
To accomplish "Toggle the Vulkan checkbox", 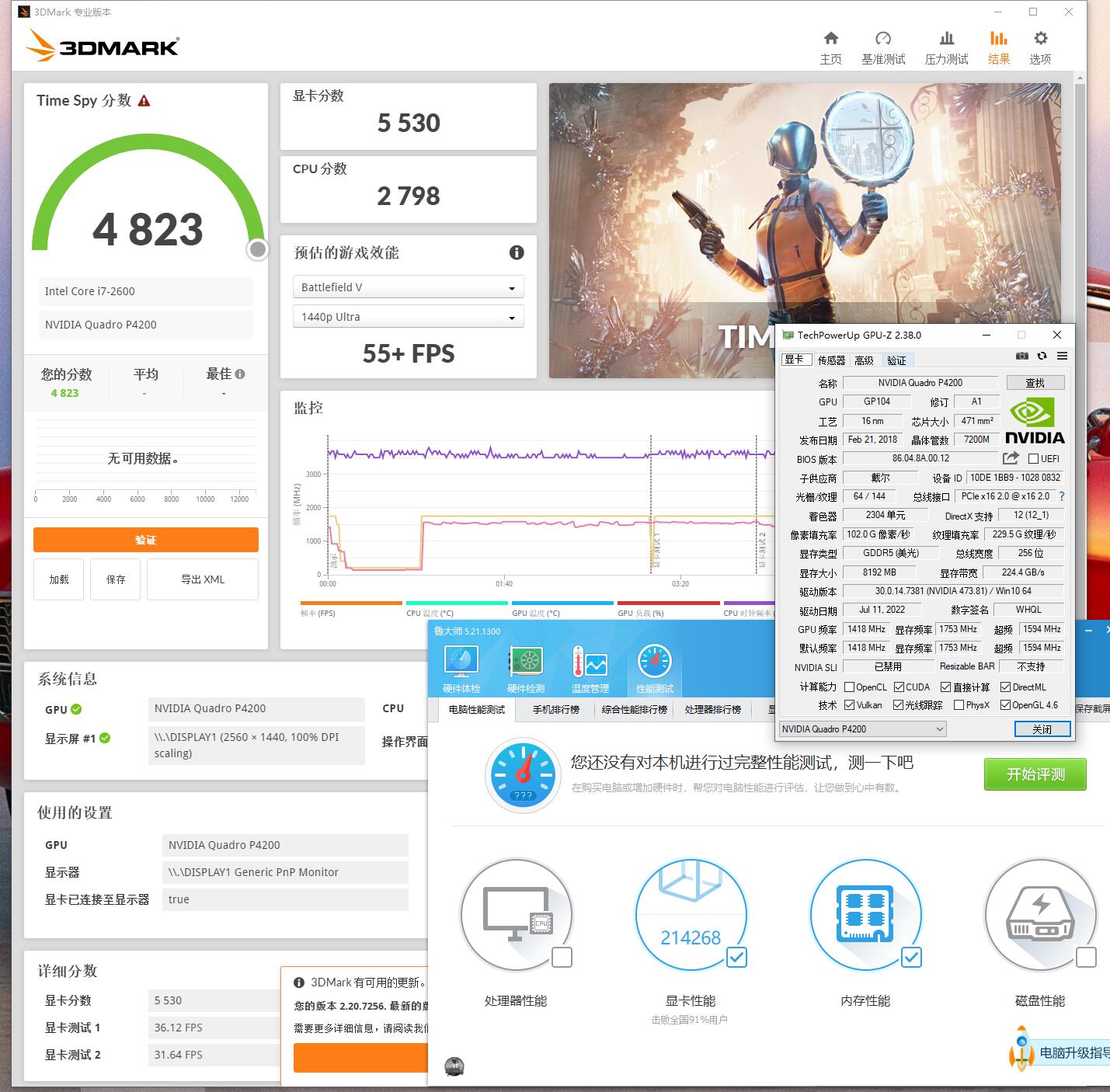I will click(849, 705).
